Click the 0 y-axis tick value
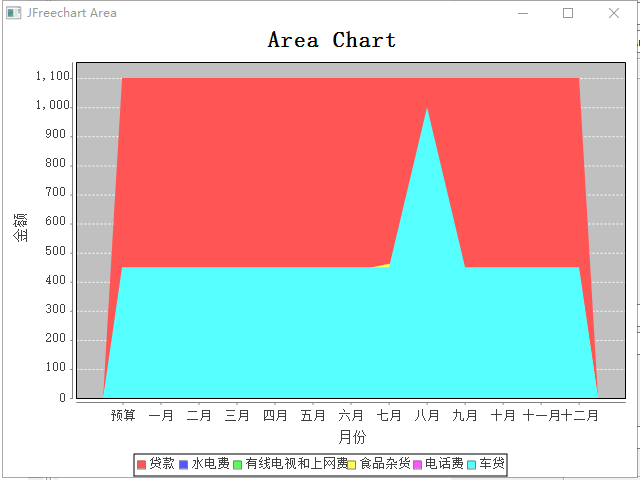Viewport: 640px width, 480px height. coord(62,398)
